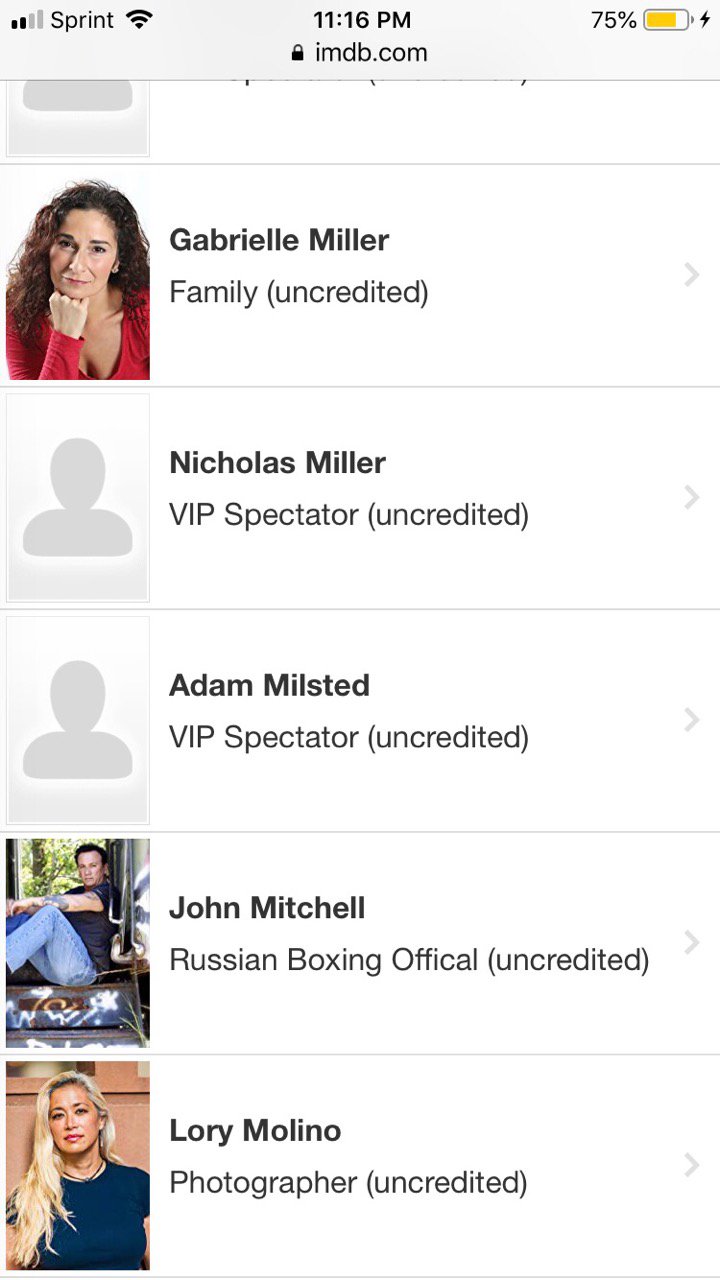Tap the cellular signal bars icon

27,21
